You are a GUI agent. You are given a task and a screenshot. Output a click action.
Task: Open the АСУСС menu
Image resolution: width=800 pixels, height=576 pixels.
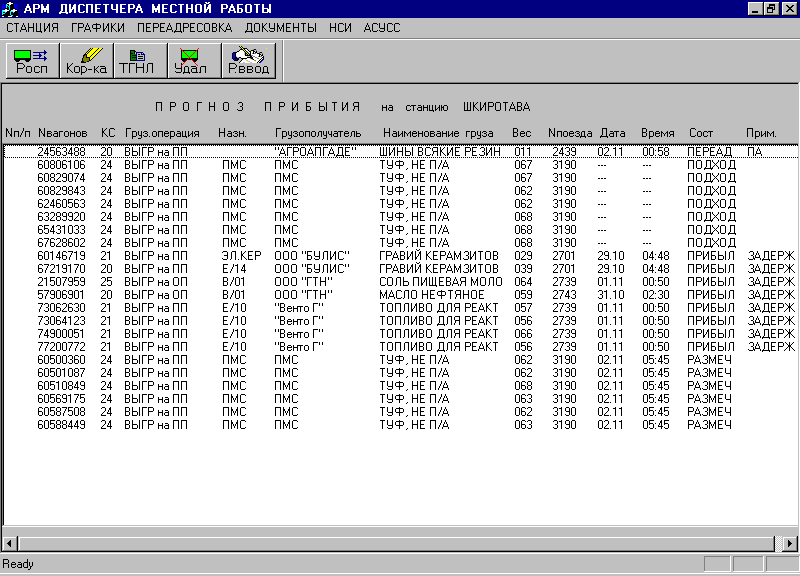pyautogui.click(x=382, y=28)
